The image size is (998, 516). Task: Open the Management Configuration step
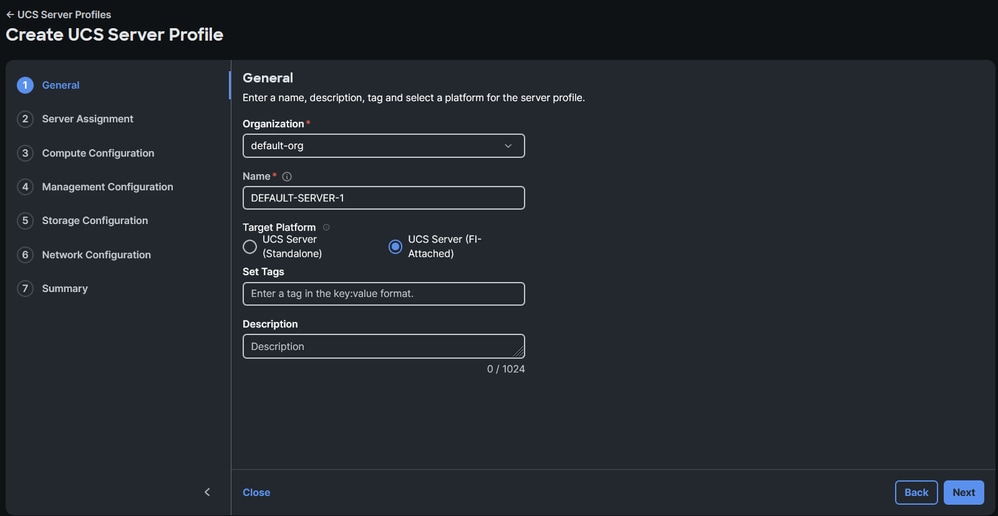(108, 187)
